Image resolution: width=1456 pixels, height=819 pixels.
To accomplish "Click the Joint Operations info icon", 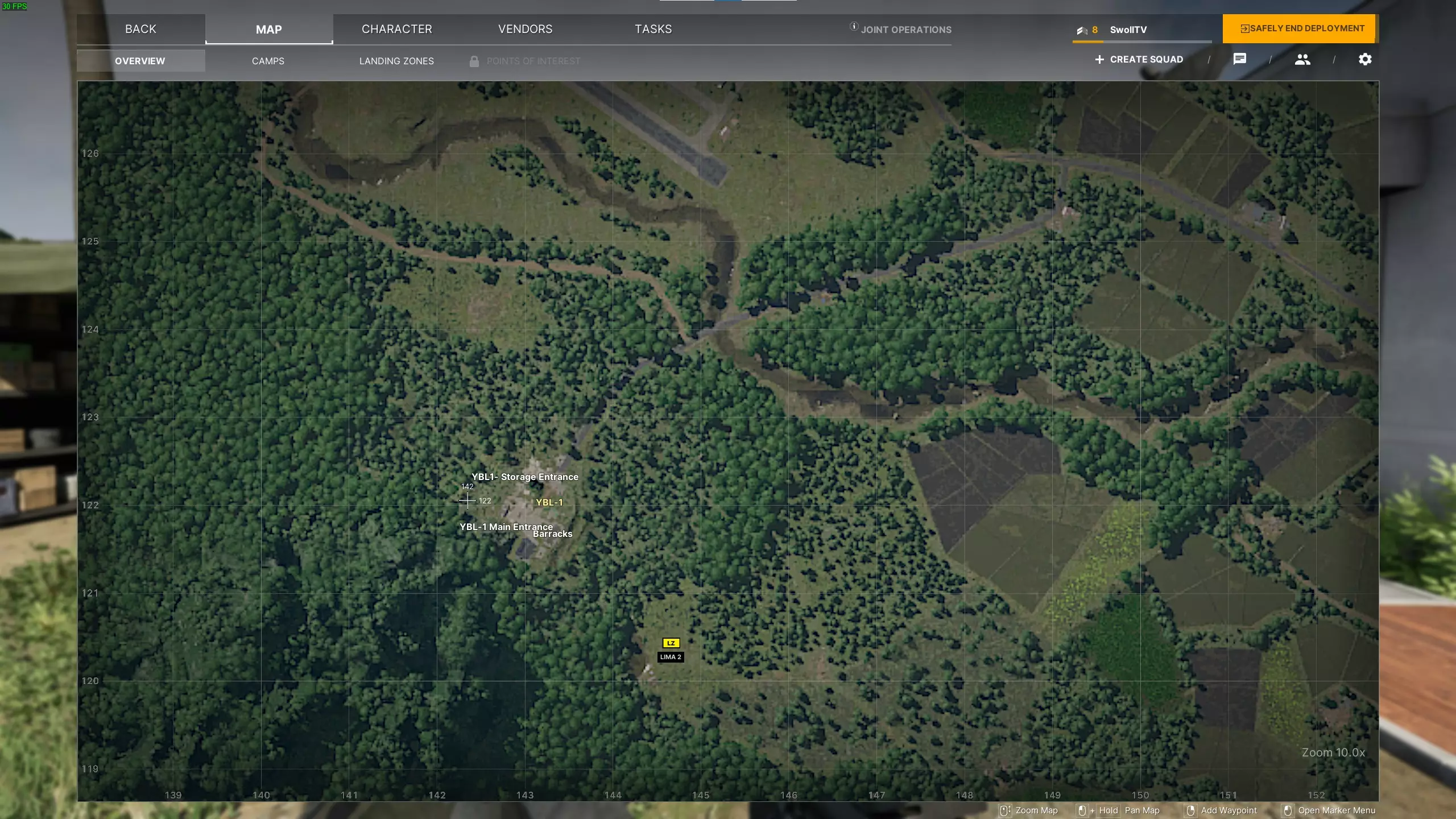I will [x=854, y=26].
